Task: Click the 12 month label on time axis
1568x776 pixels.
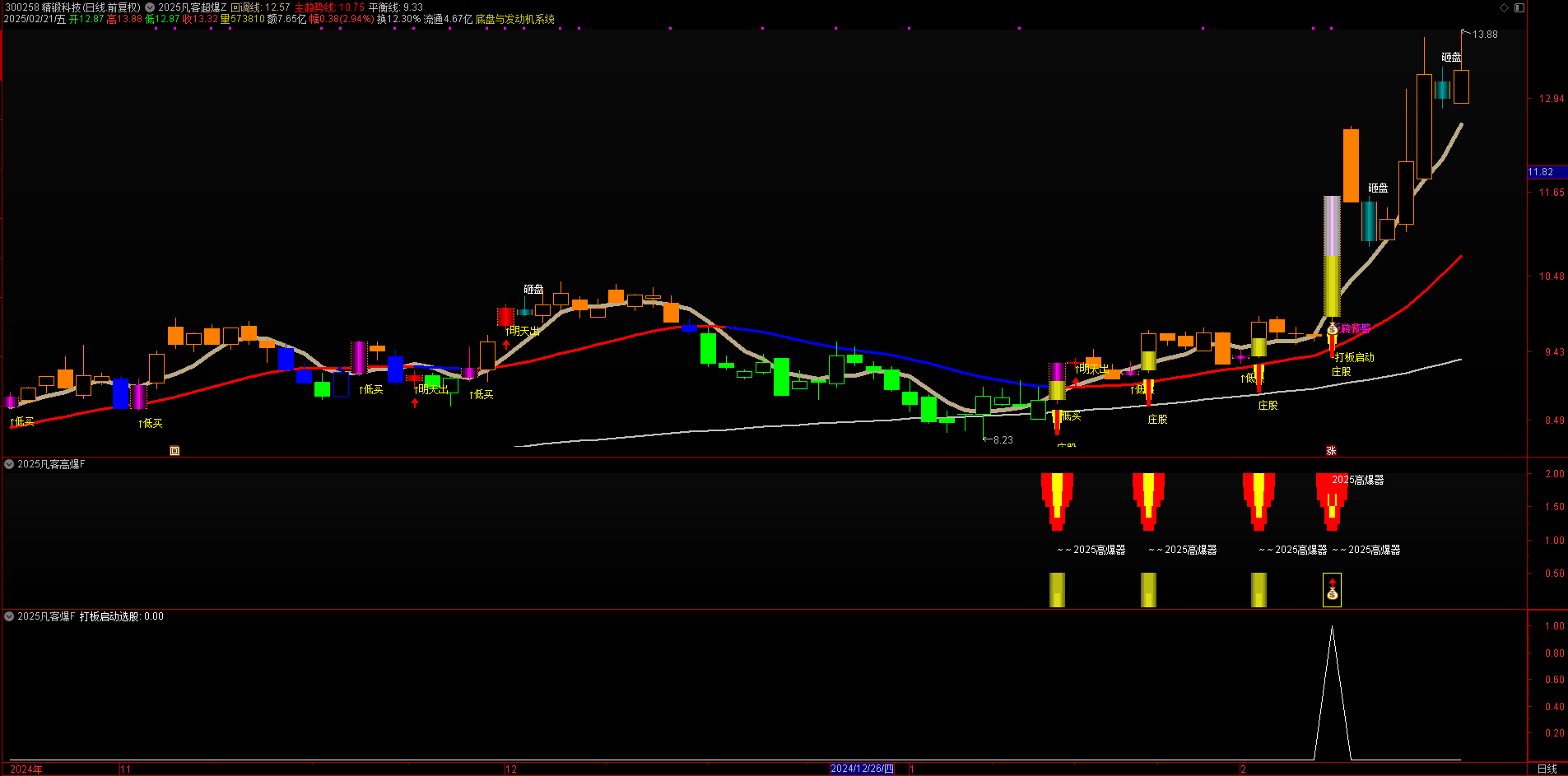Action: click(x=511, y=769)
